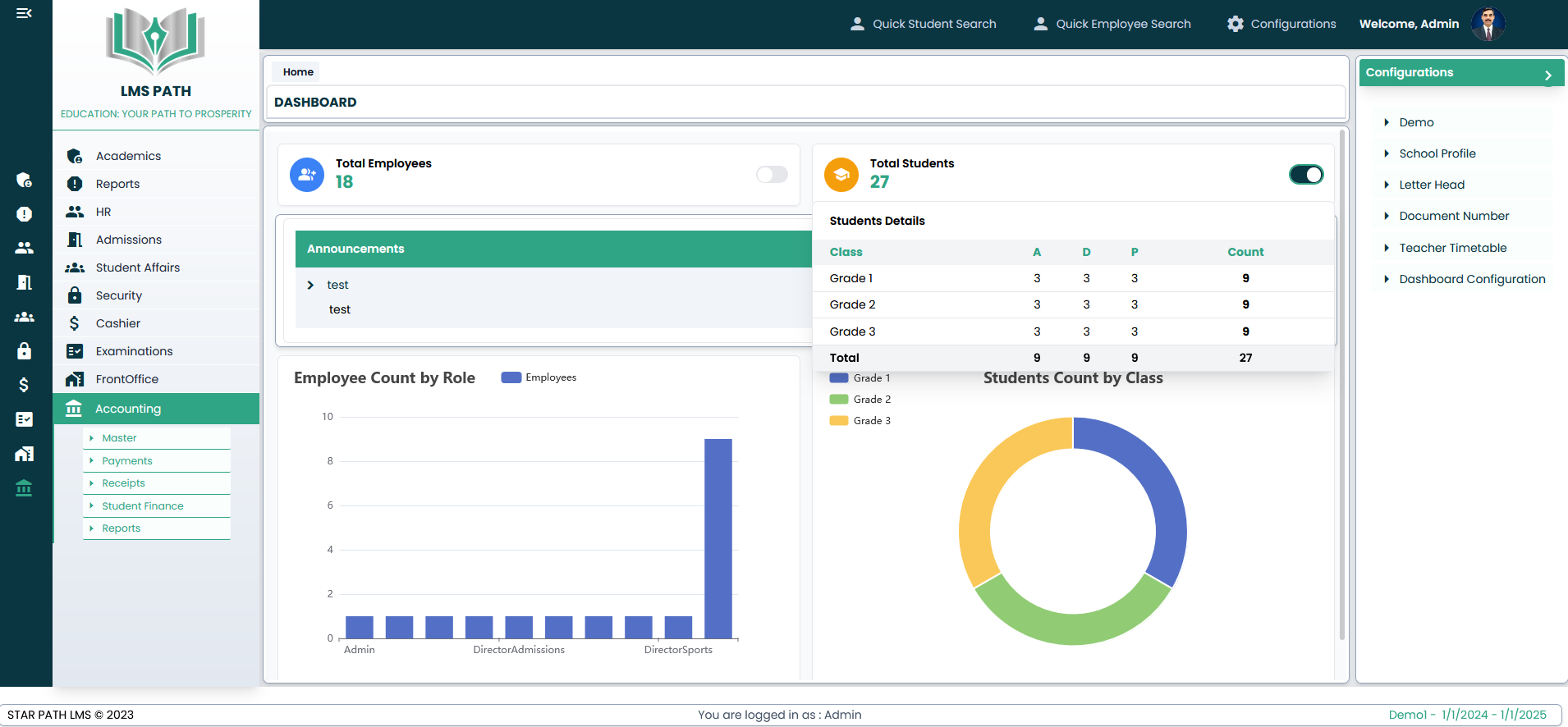Viewport: 1568px width, 727px height.
Task: Click the shield icon beside Academics label
Action: point(75,156)
